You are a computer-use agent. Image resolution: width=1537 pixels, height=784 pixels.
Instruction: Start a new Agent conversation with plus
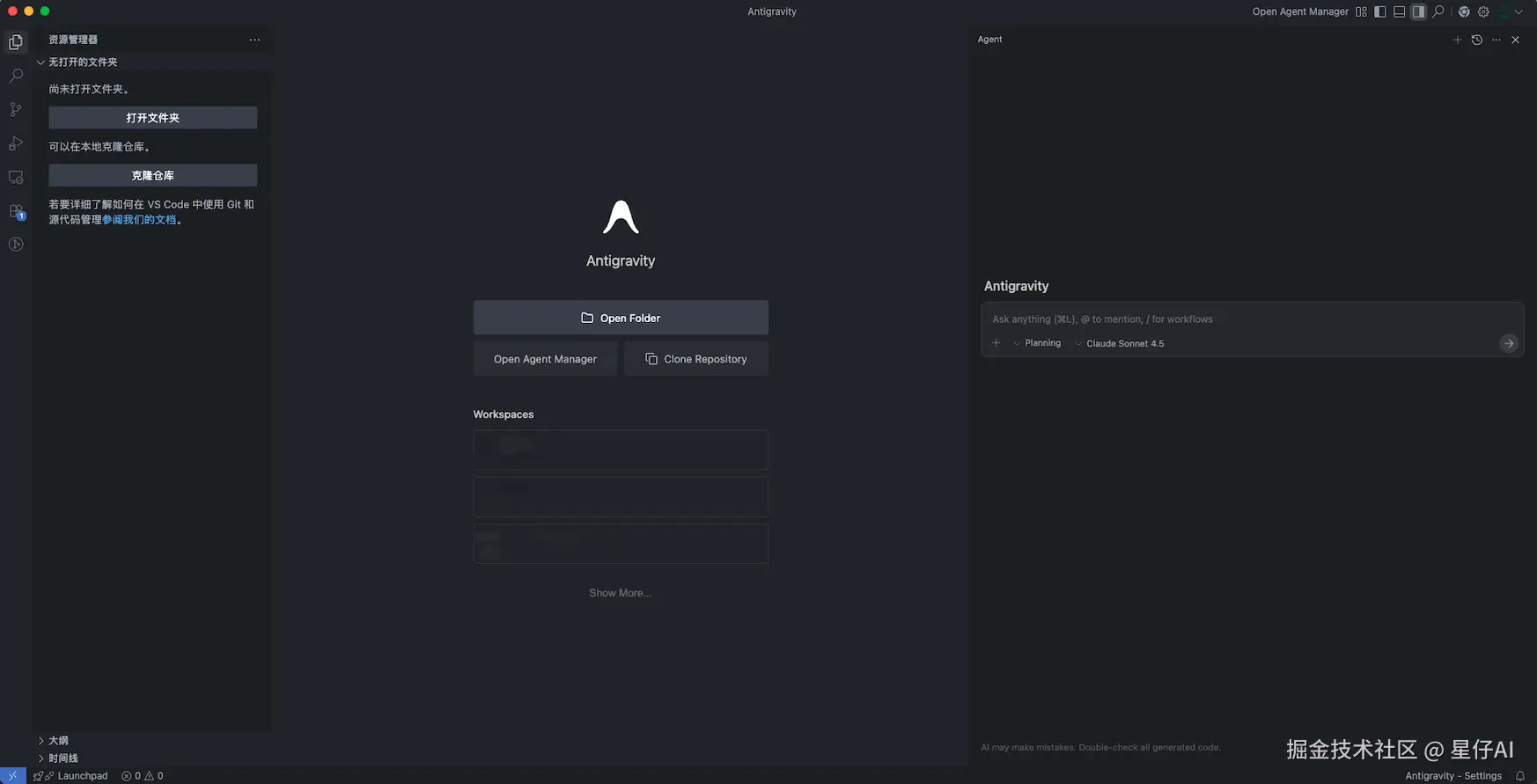click(1457, 40)
